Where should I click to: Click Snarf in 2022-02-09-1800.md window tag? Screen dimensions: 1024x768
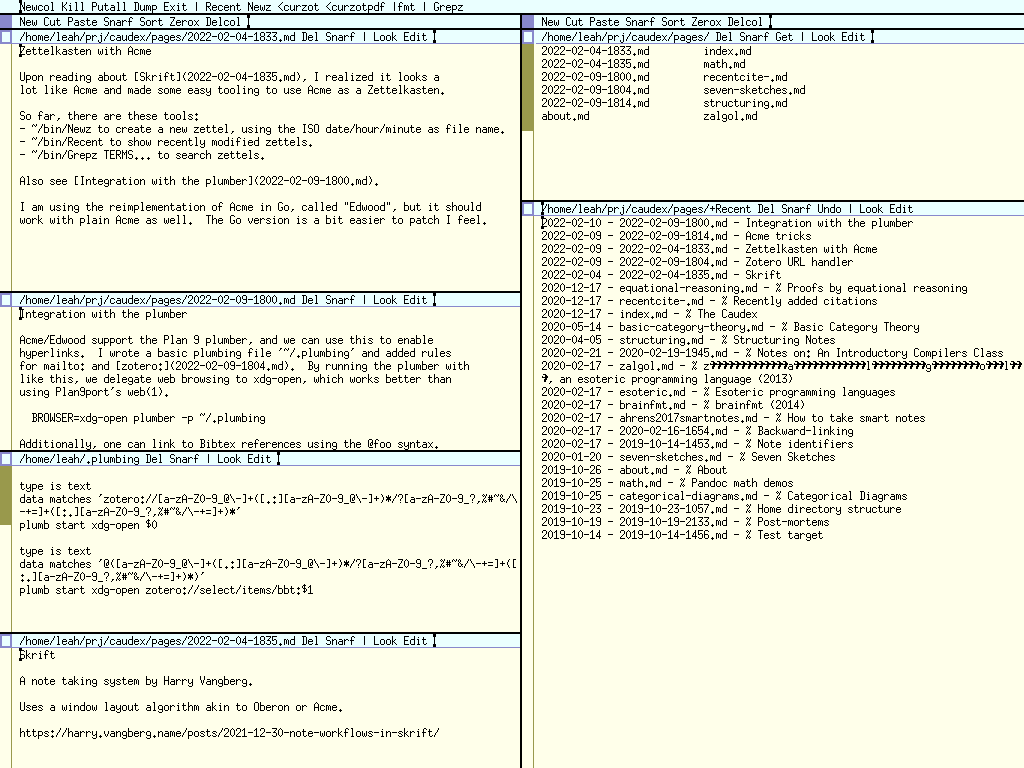pyautogui.click(x=340, y=300)
